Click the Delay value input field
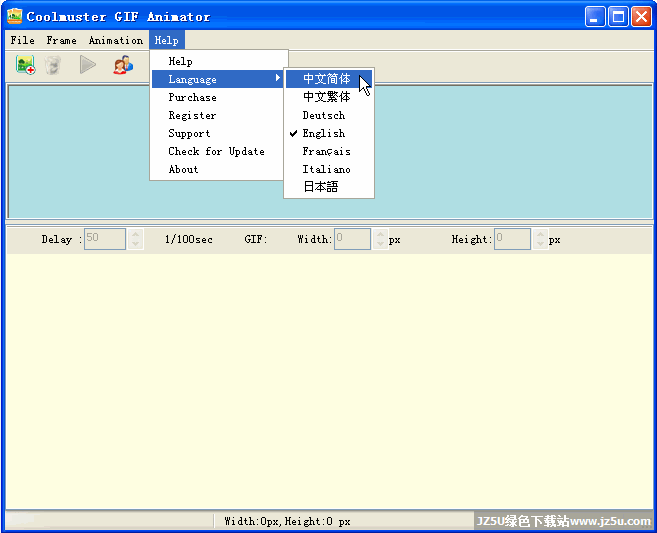This screenshot has width=657, height=533. [105, 239]
